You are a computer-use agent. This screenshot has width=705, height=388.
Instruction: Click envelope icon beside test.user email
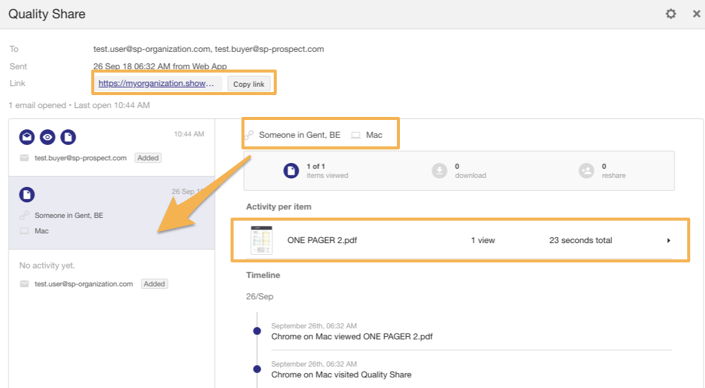pyautogui.click(x=24, y=284)
